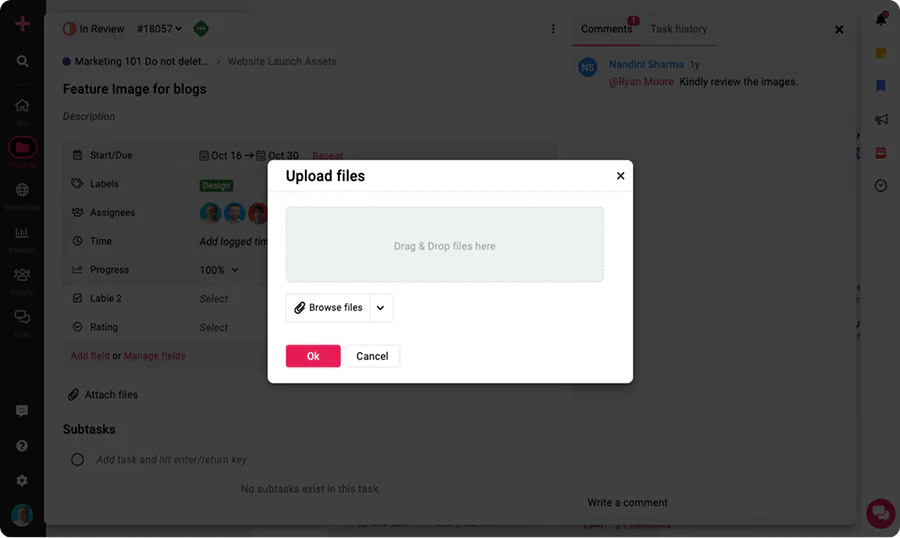Viewport: 900px width, 538px height.
Task: Click the Manage fields link
Action: (x=154, y=356)
